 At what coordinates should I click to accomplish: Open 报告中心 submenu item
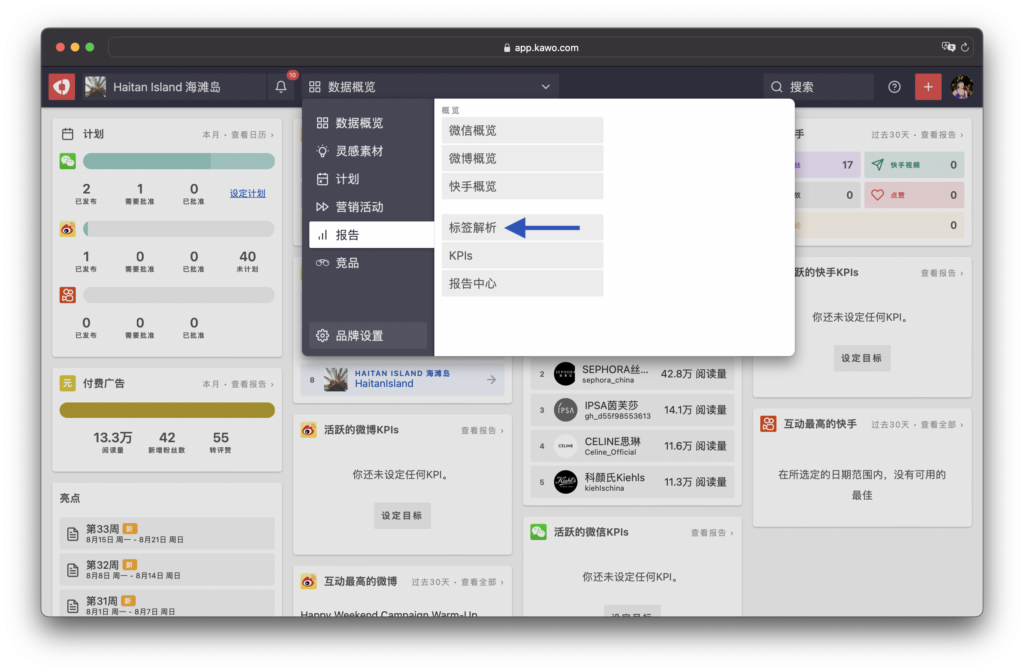pyautogui.click(x=472, y=284)
